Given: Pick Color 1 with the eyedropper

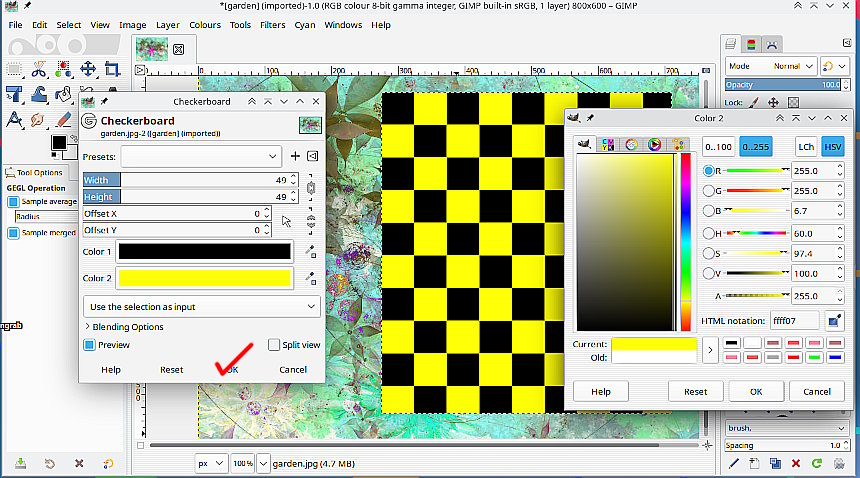Looking at the screenshot, I should pos(310,252).
